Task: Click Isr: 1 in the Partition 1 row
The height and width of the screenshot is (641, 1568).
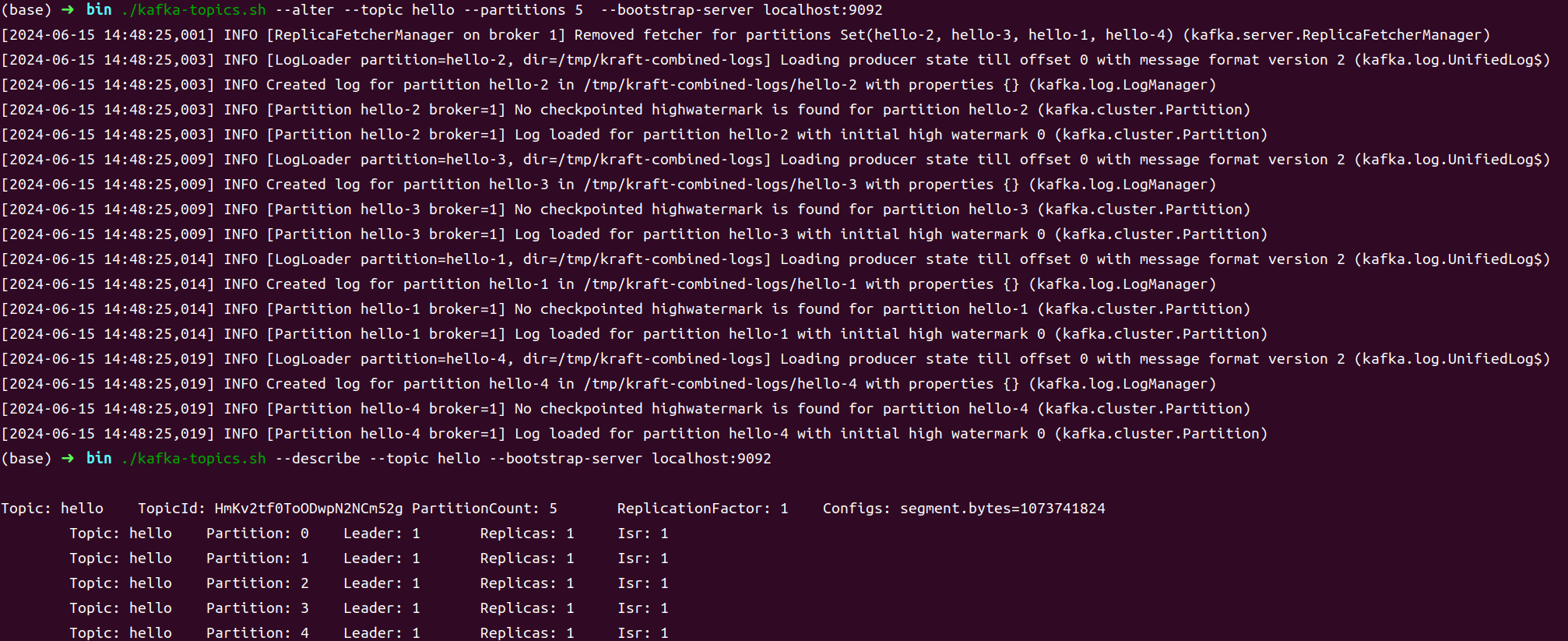Action: point(642,558)
